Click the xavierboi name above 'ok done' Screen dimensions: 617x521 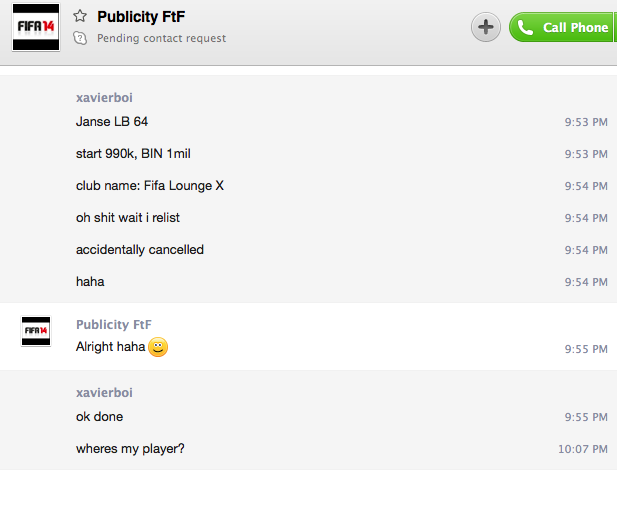(x=104, y=393)
